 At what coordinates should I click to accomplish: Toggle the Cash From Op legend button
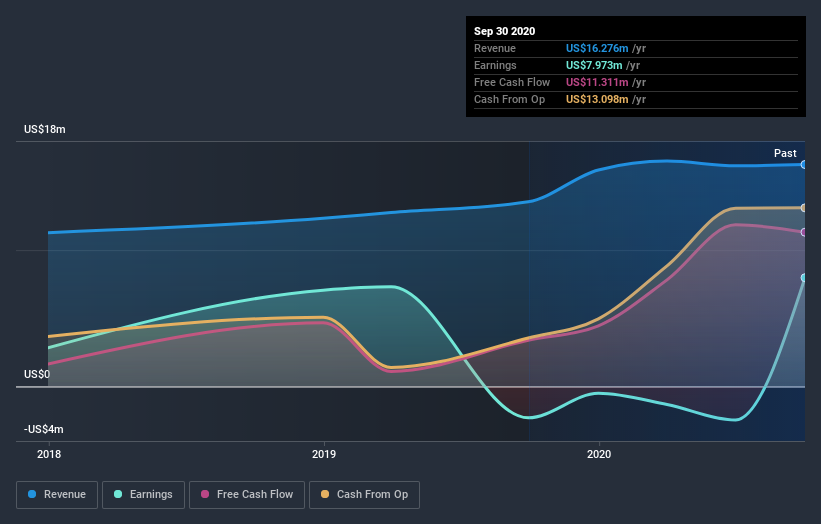click(x=364, y=495)
